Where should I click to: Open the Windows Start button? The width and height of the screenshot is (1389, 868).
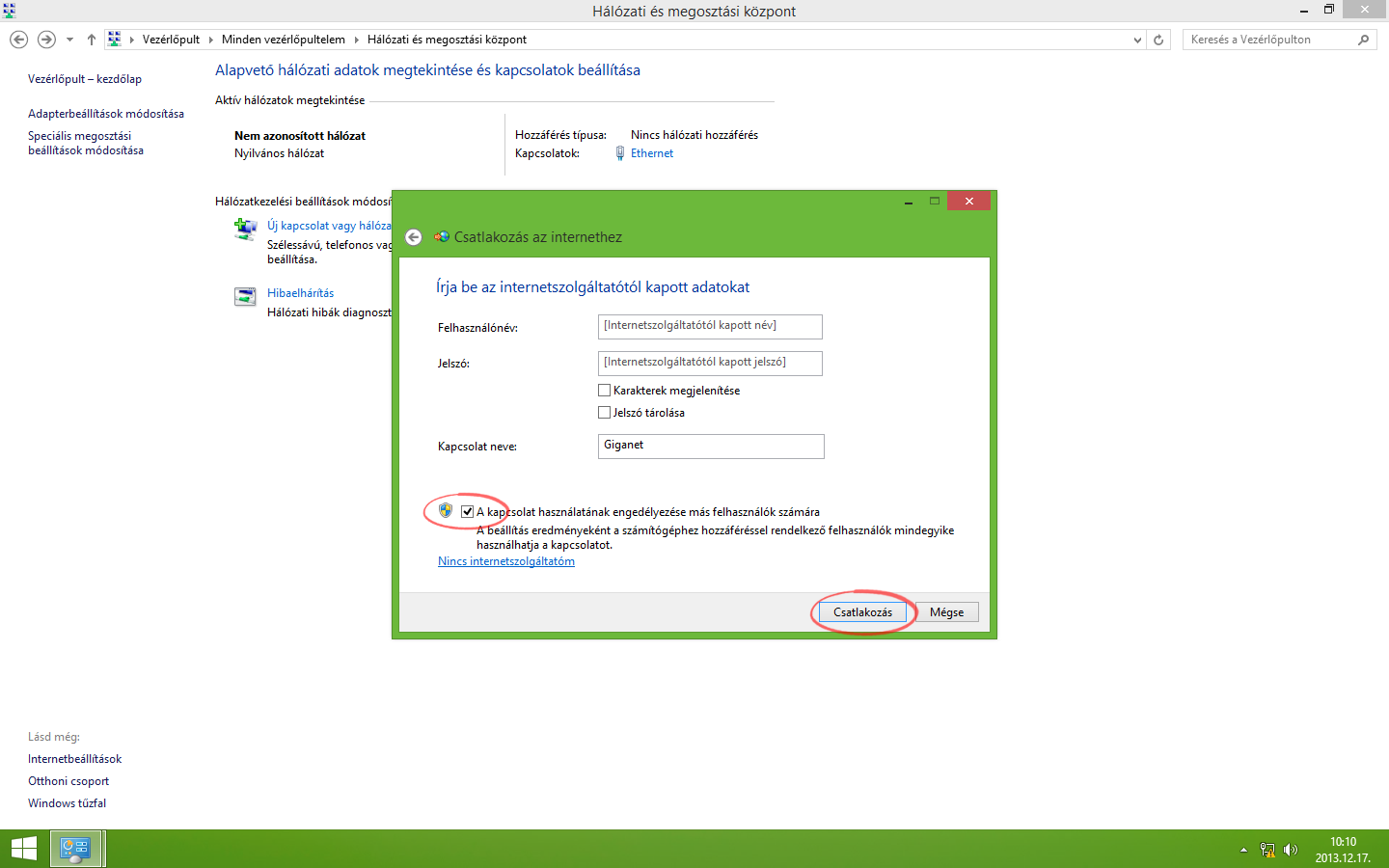23,848
